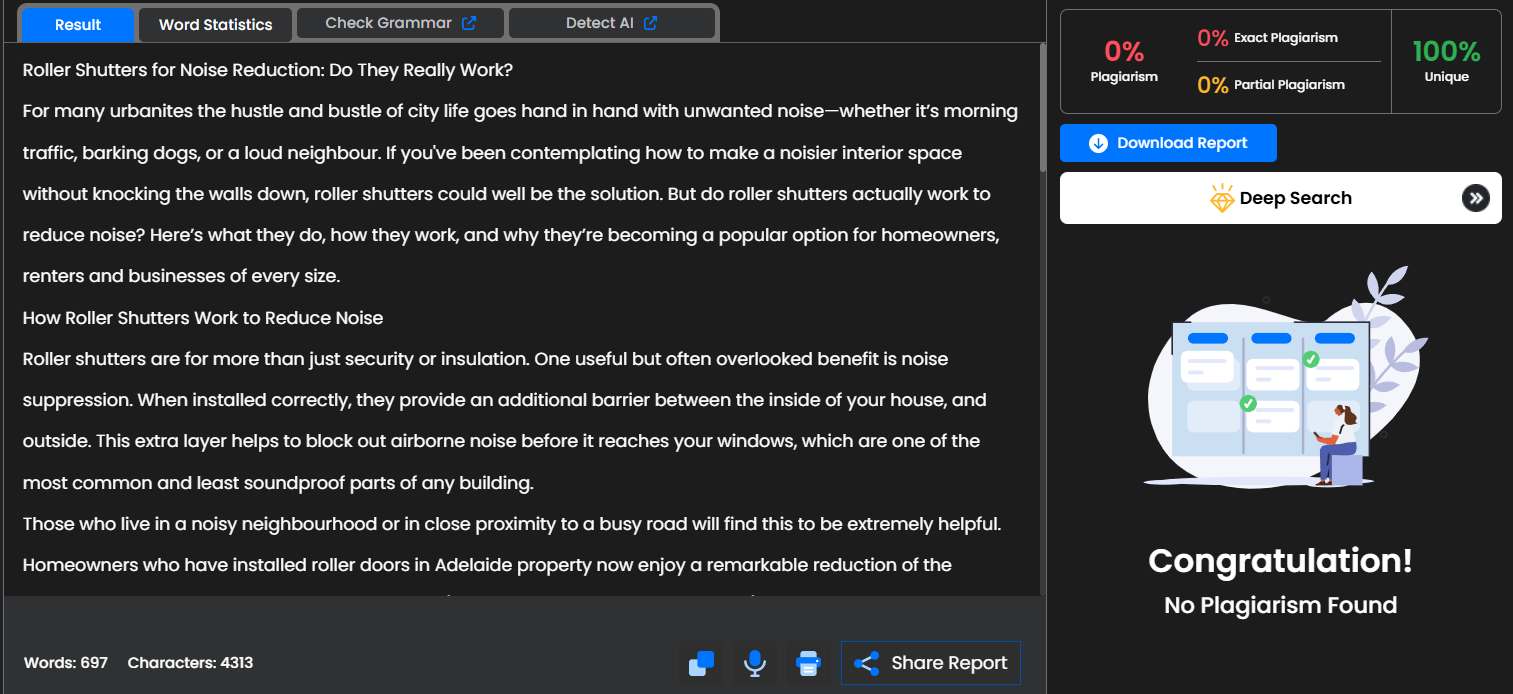Switch to the Word Statistics tab
This screenshot has height=694, width=1513.
215,25
